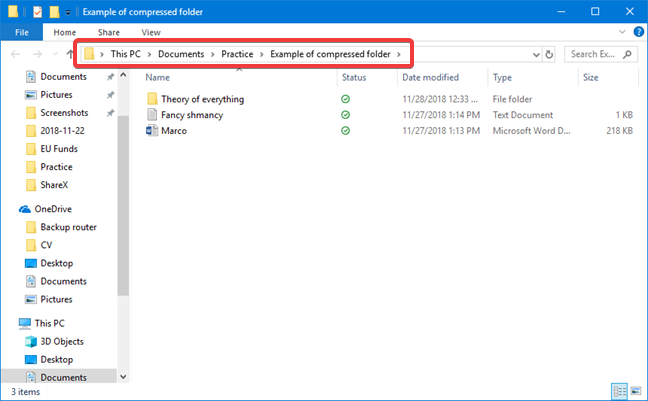Click the New folder quick access icon
The height and width of the screenshot is (401, 648).
click(x=54, y=12)
